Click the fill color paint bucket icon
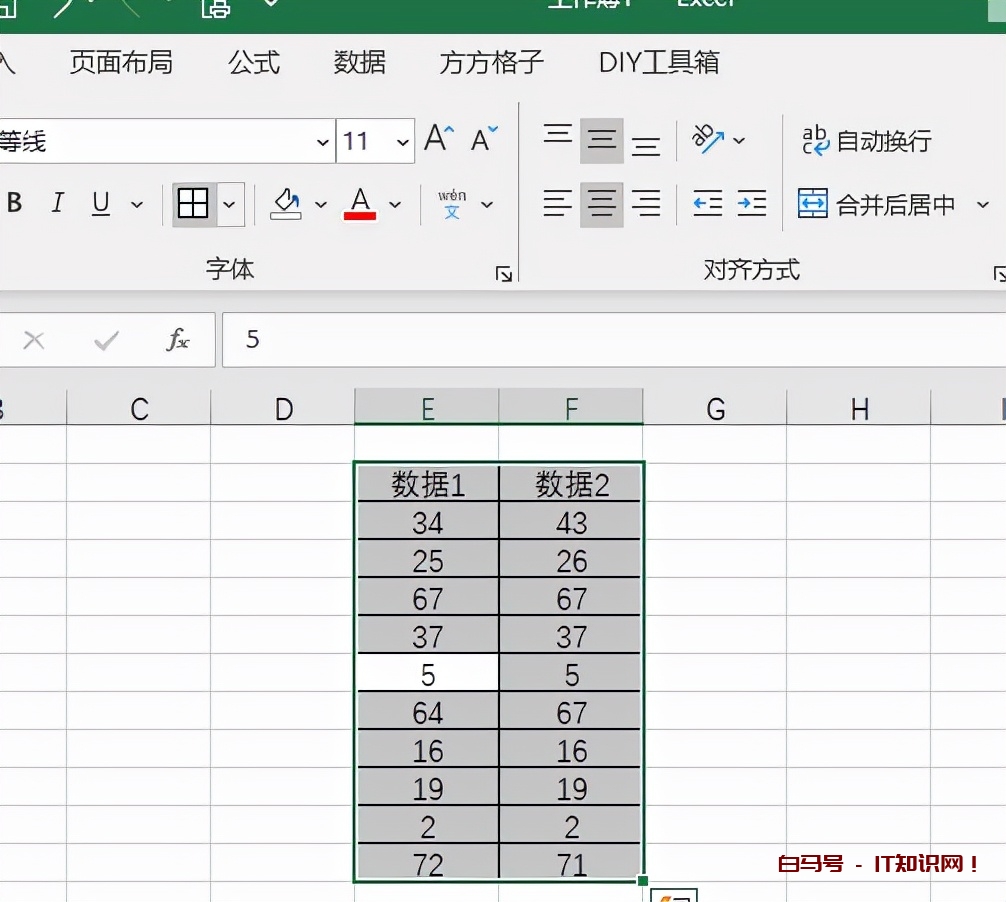The width and height of the screenshot is (1006, 902). pyautogui.click(x=286, y=204)
